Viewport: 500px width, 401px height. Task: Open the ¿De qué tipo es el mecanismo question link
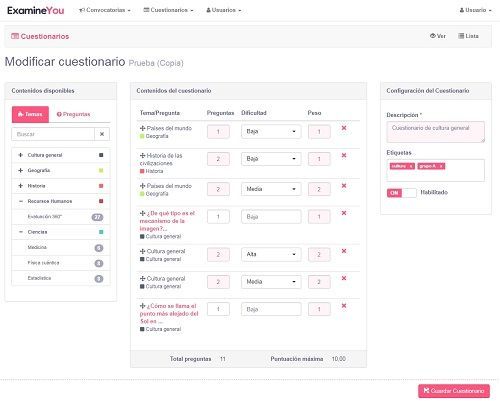tap(167, 221)
